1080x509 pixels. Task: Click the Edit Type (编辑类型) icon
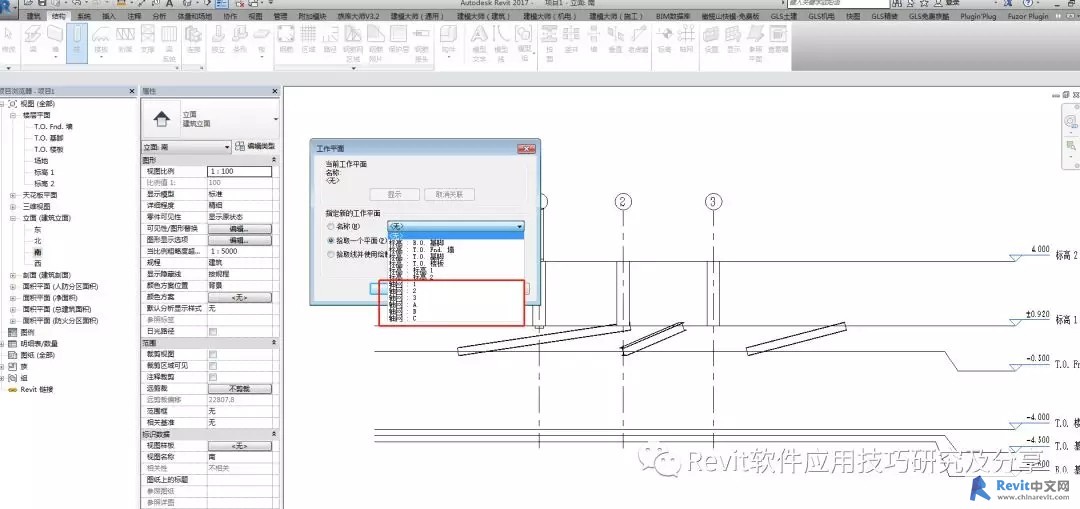(x=240, y=146)
